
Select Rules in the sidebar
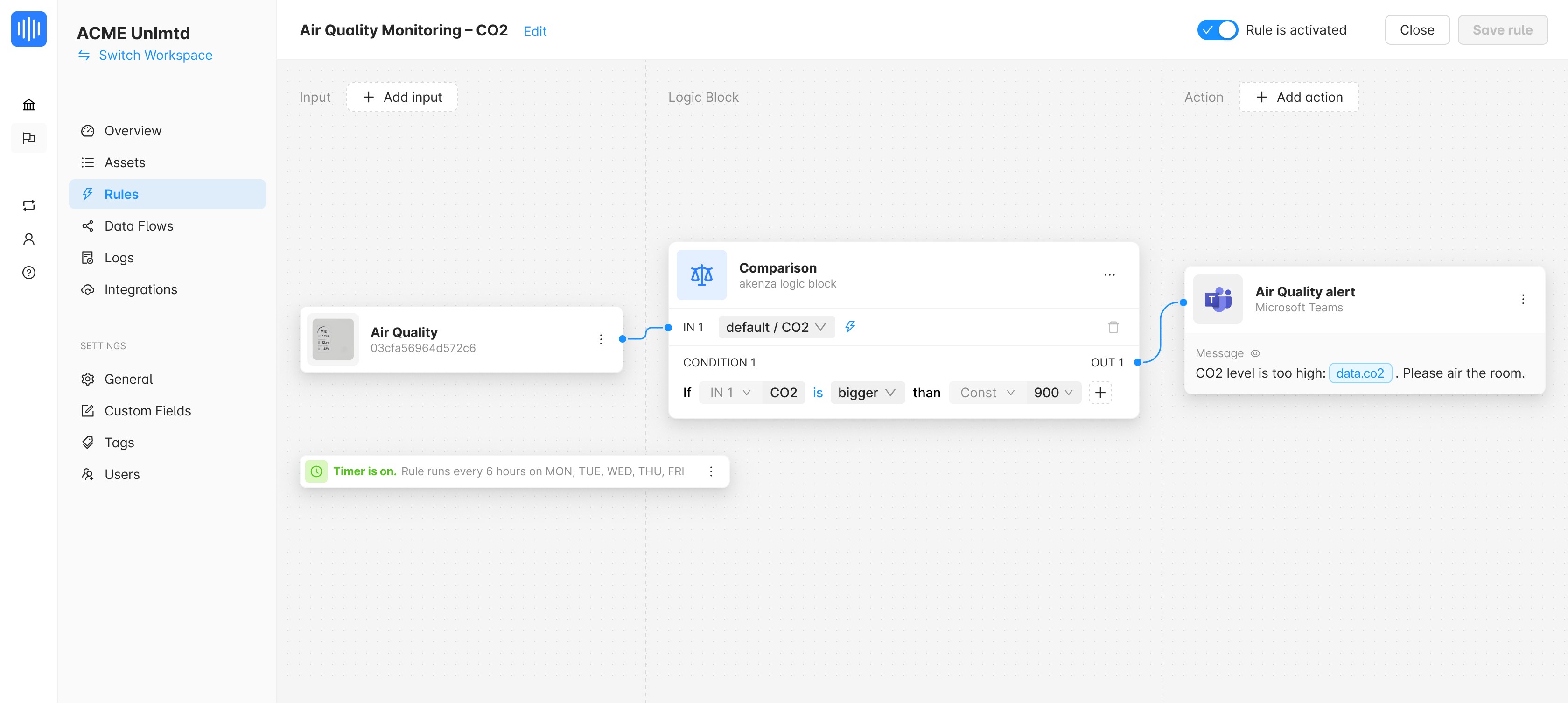pyautogui.click(x=168, y=194)
